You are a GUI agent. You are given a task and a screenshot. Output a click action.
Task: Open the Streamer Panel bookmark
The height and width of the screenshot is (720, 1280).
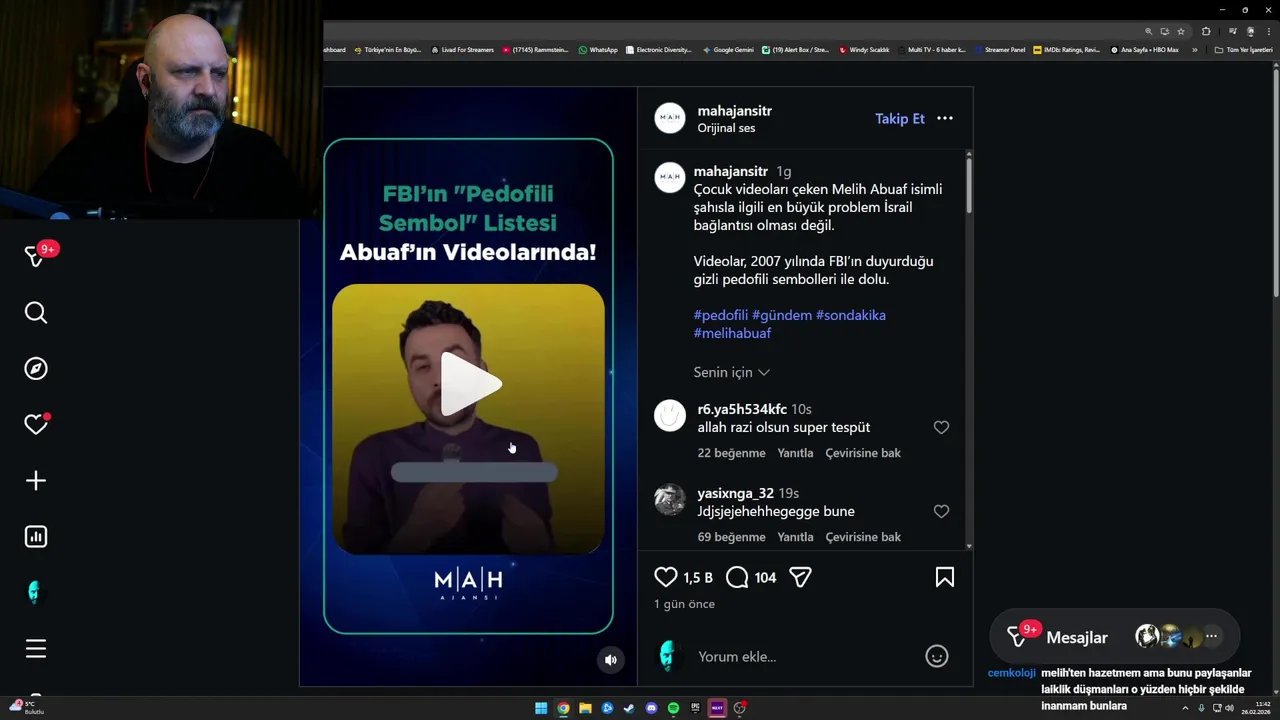999,50
